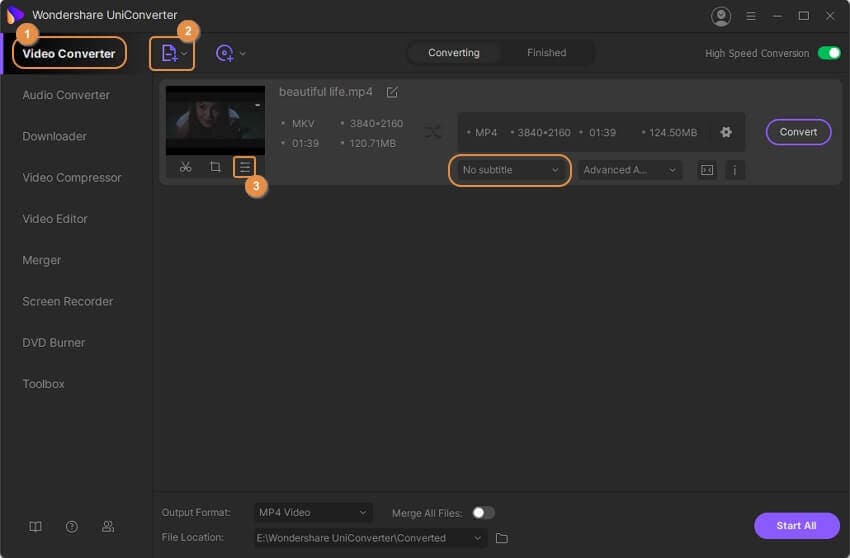Viewport: 850px width, 558px height.
Task: Open the Add Files dropdown arrow
Action: pos(184,53)
